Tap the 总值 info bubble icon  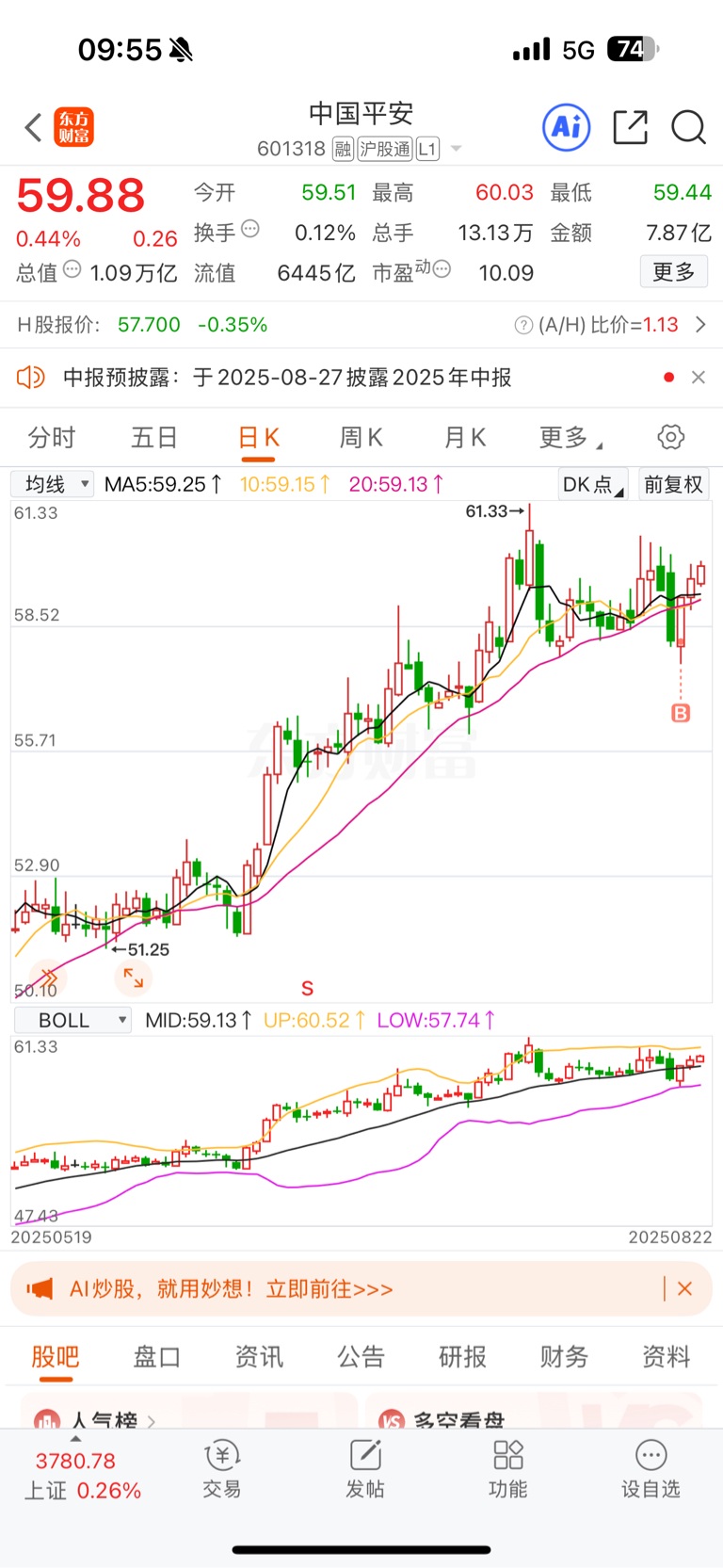click(72, 269)
